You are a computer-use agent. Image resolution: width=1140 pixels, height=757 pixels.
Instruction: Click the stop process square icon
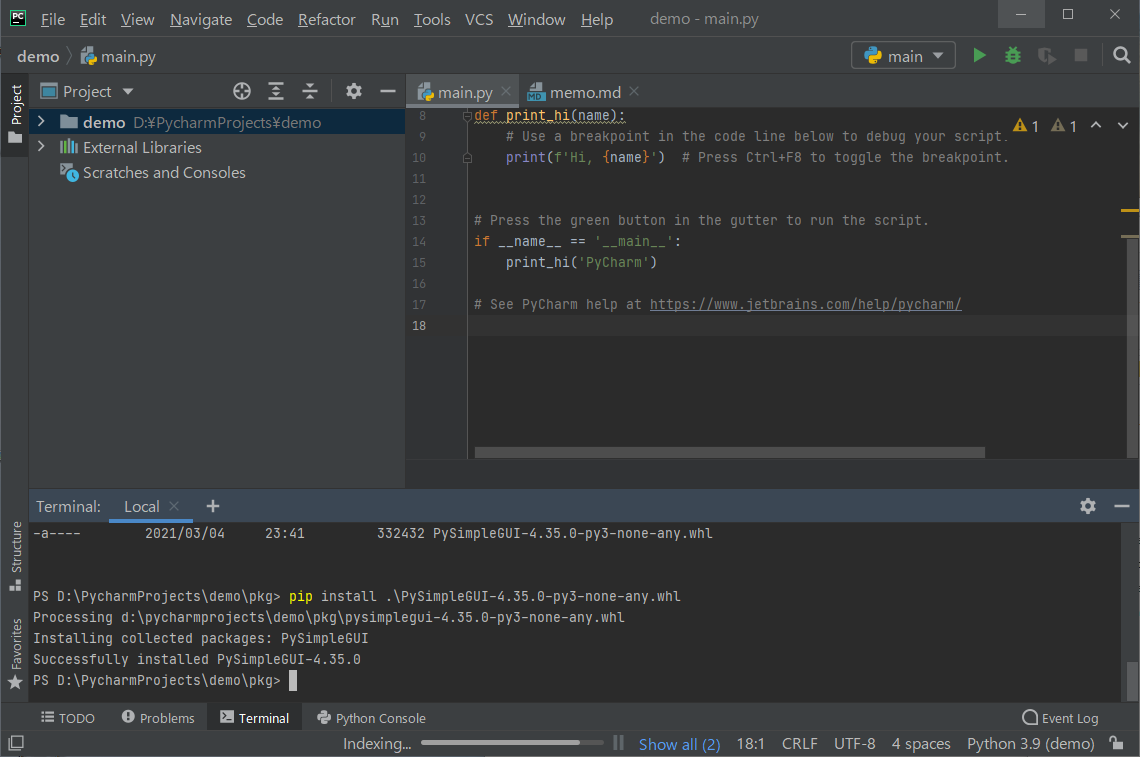[1081, 55]
